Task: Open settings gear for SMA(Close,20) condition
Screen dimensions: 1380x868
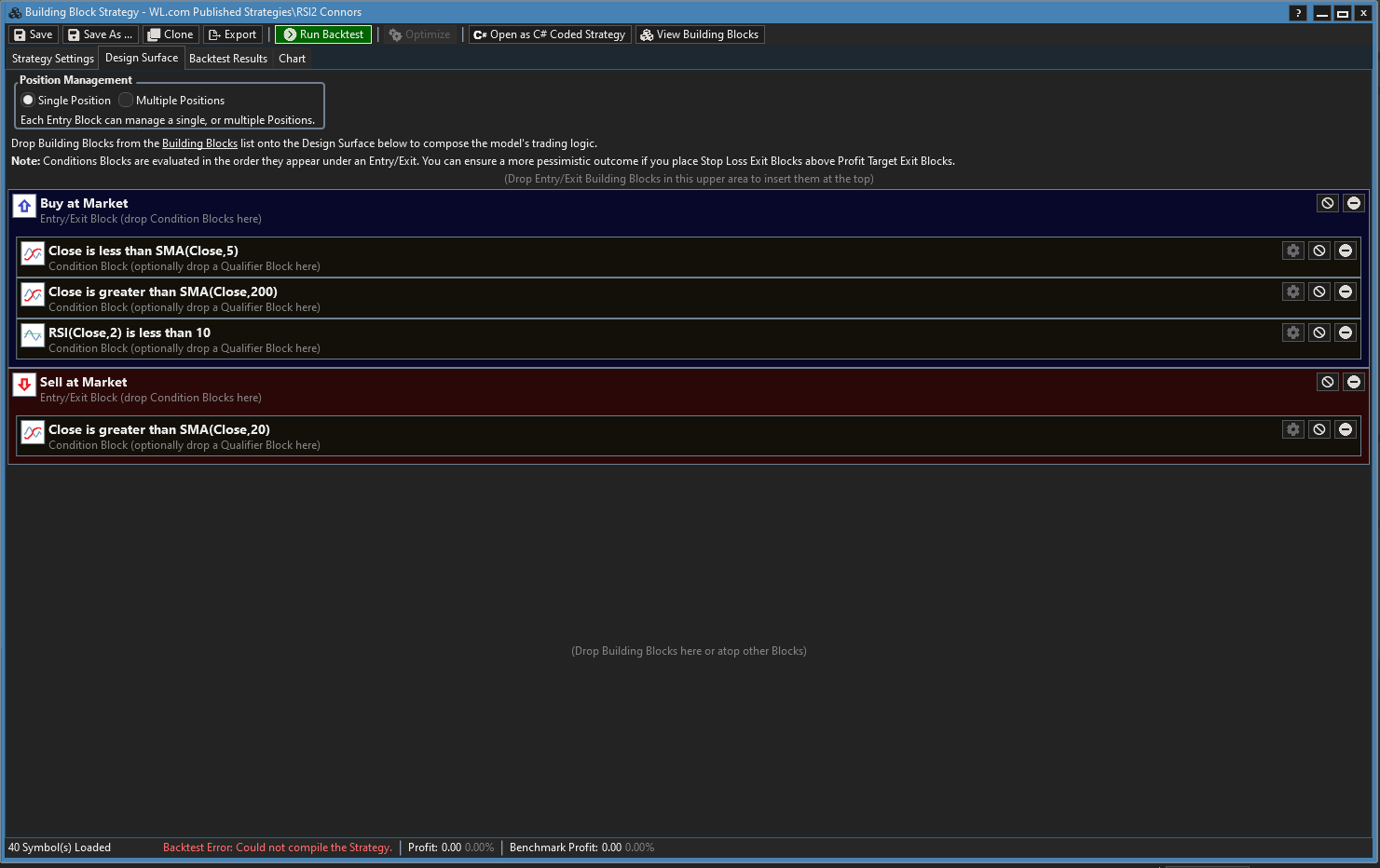Action: (1292, 429)
